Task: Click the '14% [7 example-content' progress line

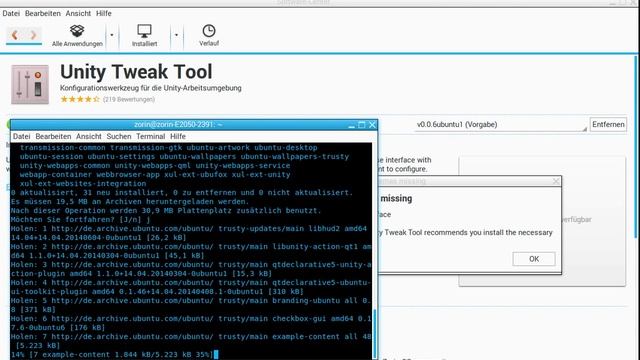Action: tap(112, 355)
